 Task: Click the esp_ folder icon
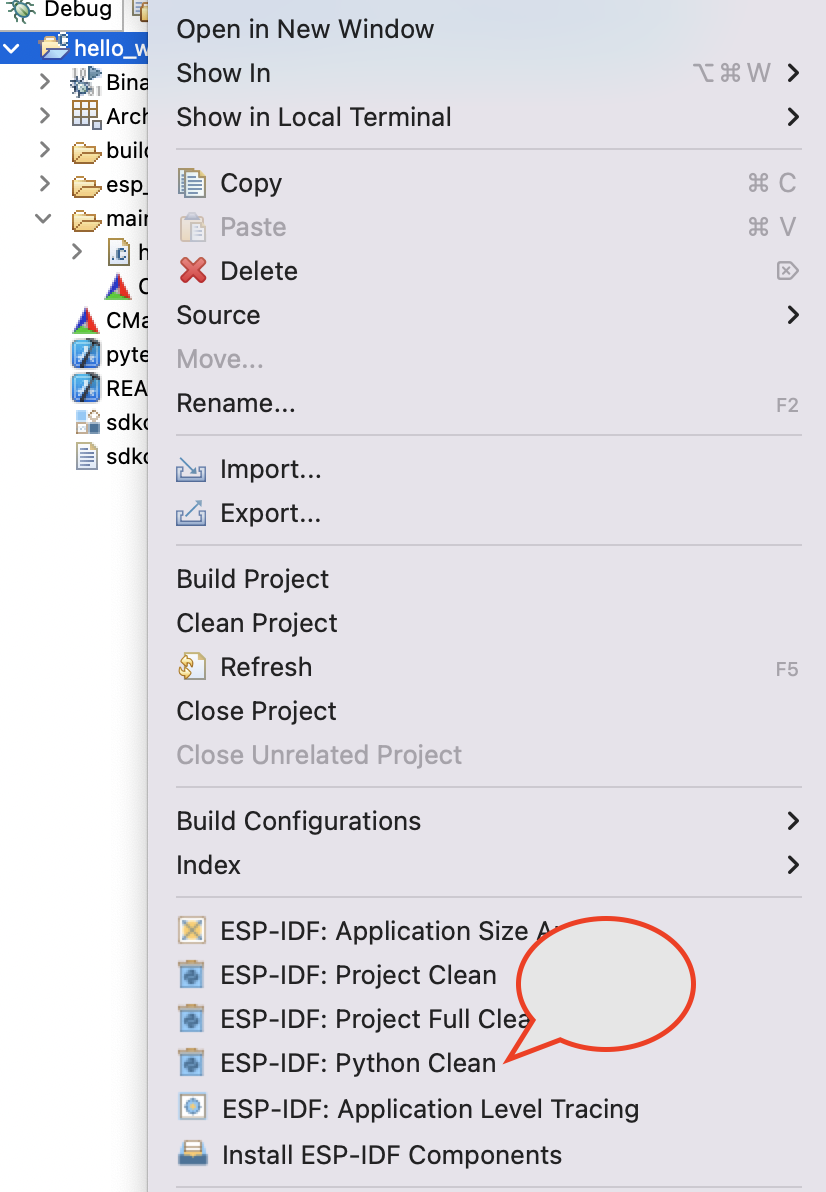(x=86, y=185)
